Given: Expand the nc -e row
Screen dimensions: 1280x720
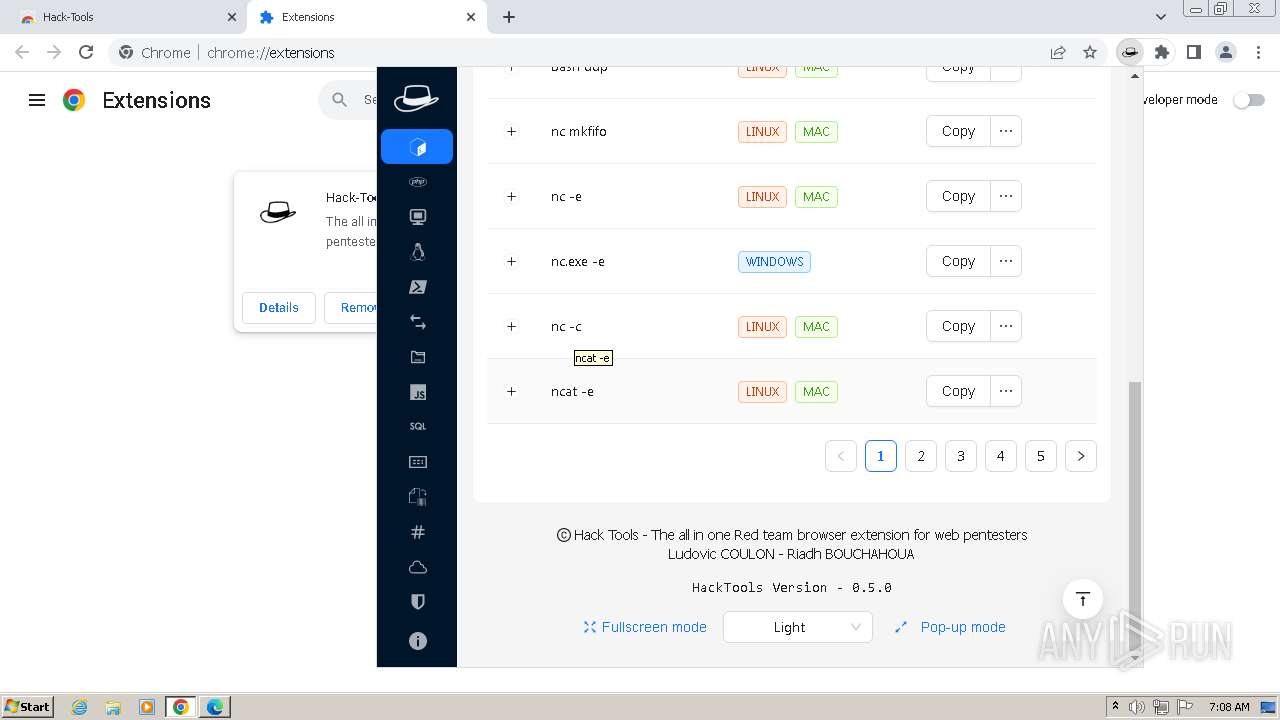Looking at the screenshot, I should (x=511, y=196).
